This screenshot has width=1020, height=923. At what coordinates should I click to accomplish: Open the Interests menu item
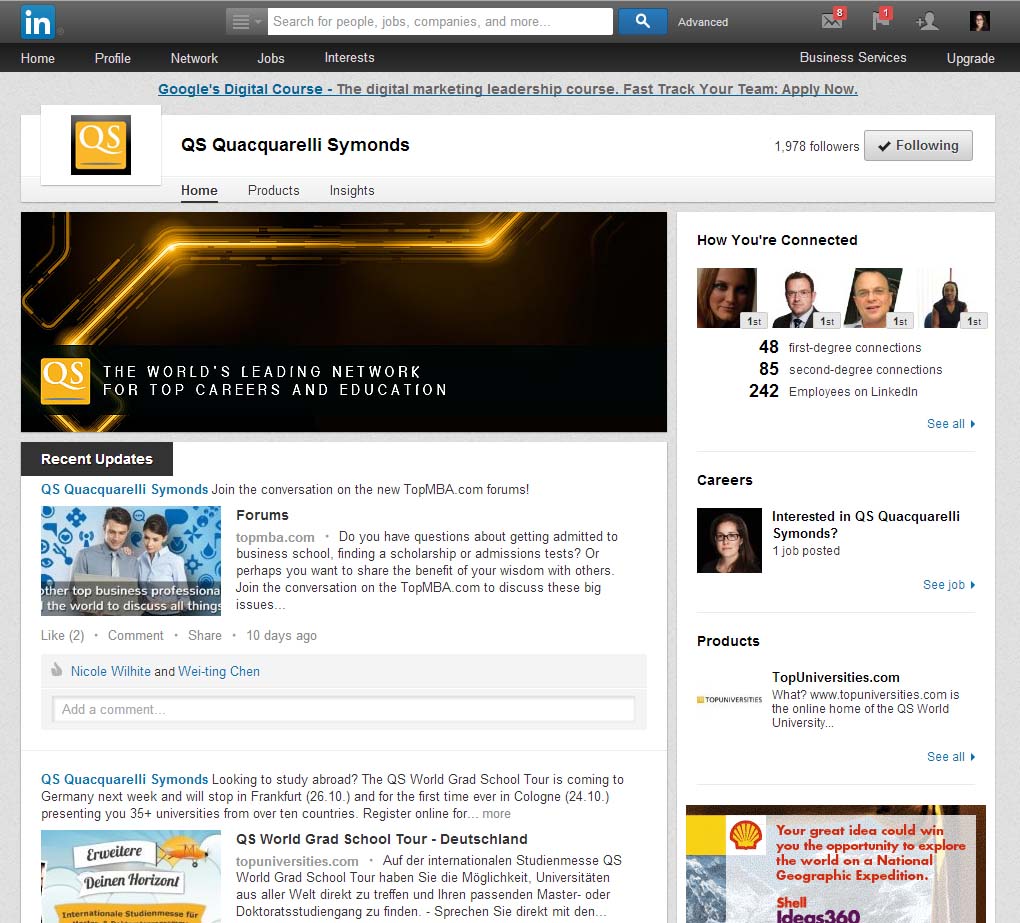tap(349, 57)
